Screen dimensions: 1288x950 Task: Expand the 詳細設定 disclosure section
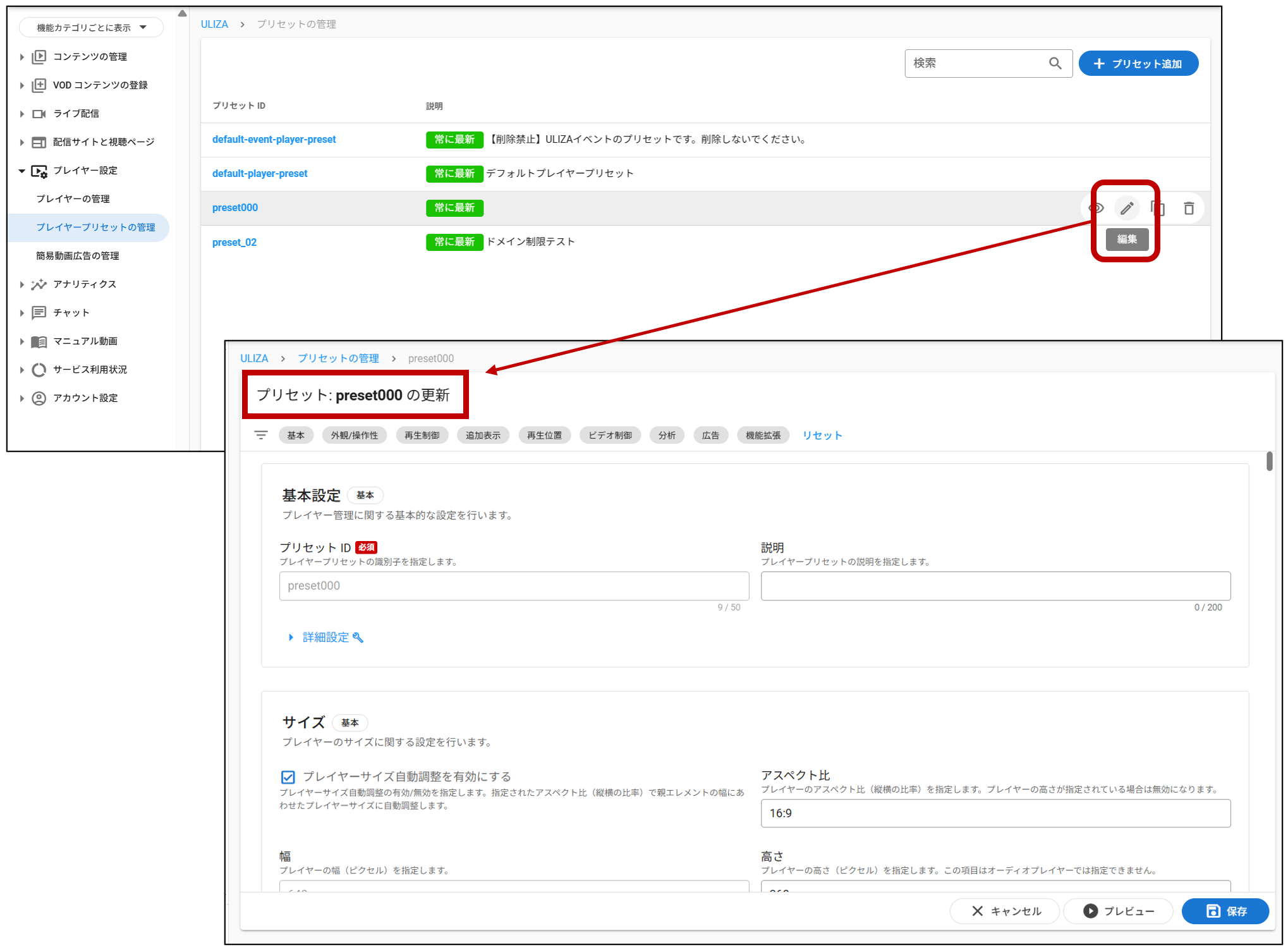pos(326,637)
